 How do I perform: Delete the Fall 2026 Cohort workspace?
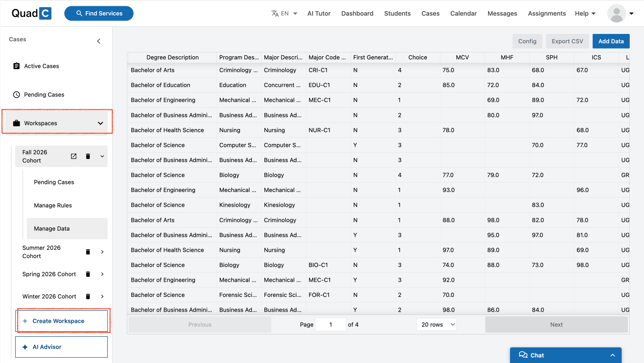pyautogui.click(x=88, y=156)
